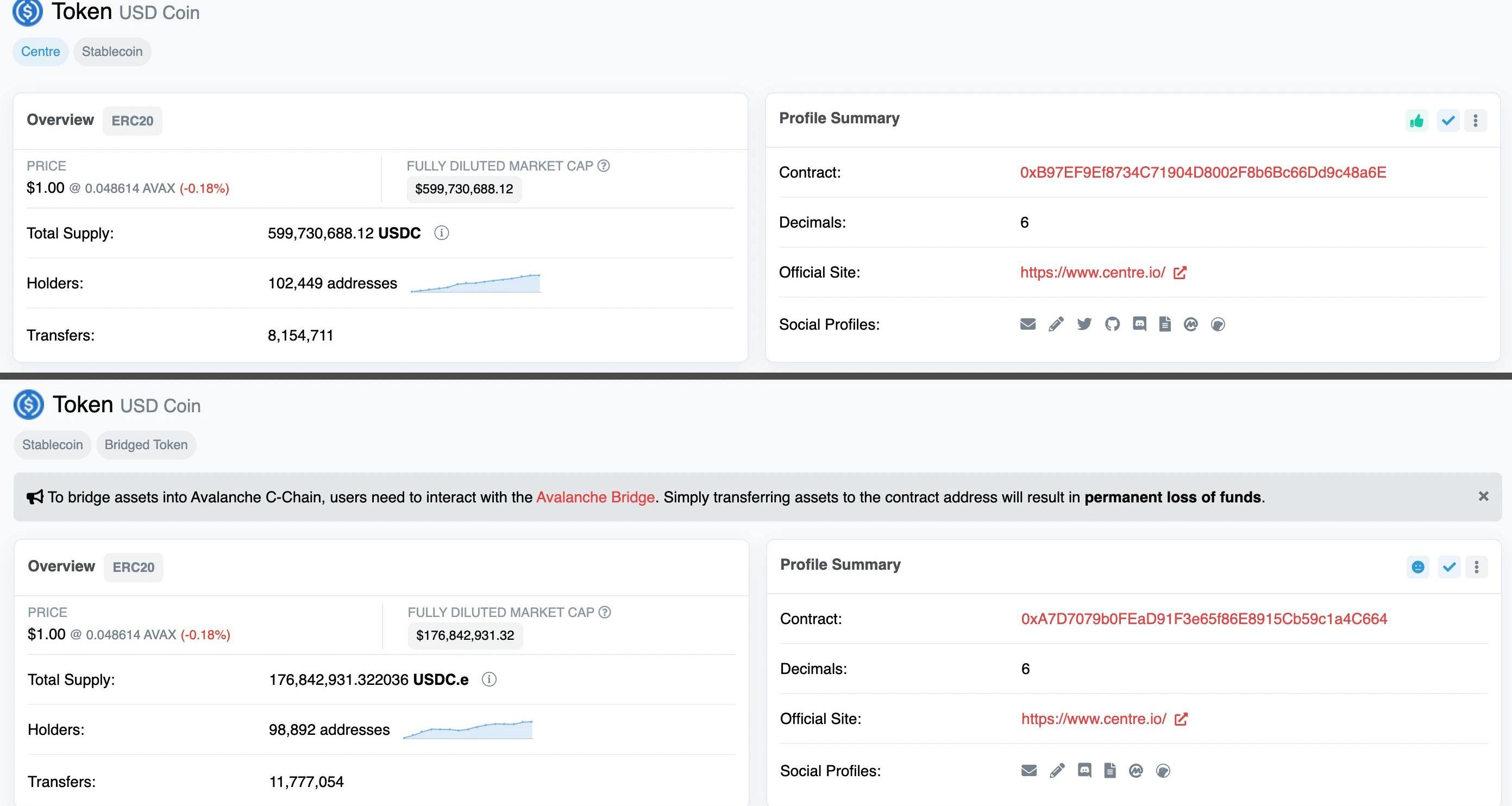This screenshot has width=1512, height=806.
Task: Toggle blue checkmark in bottom Profile Summary
Action: coord(1449,566)
